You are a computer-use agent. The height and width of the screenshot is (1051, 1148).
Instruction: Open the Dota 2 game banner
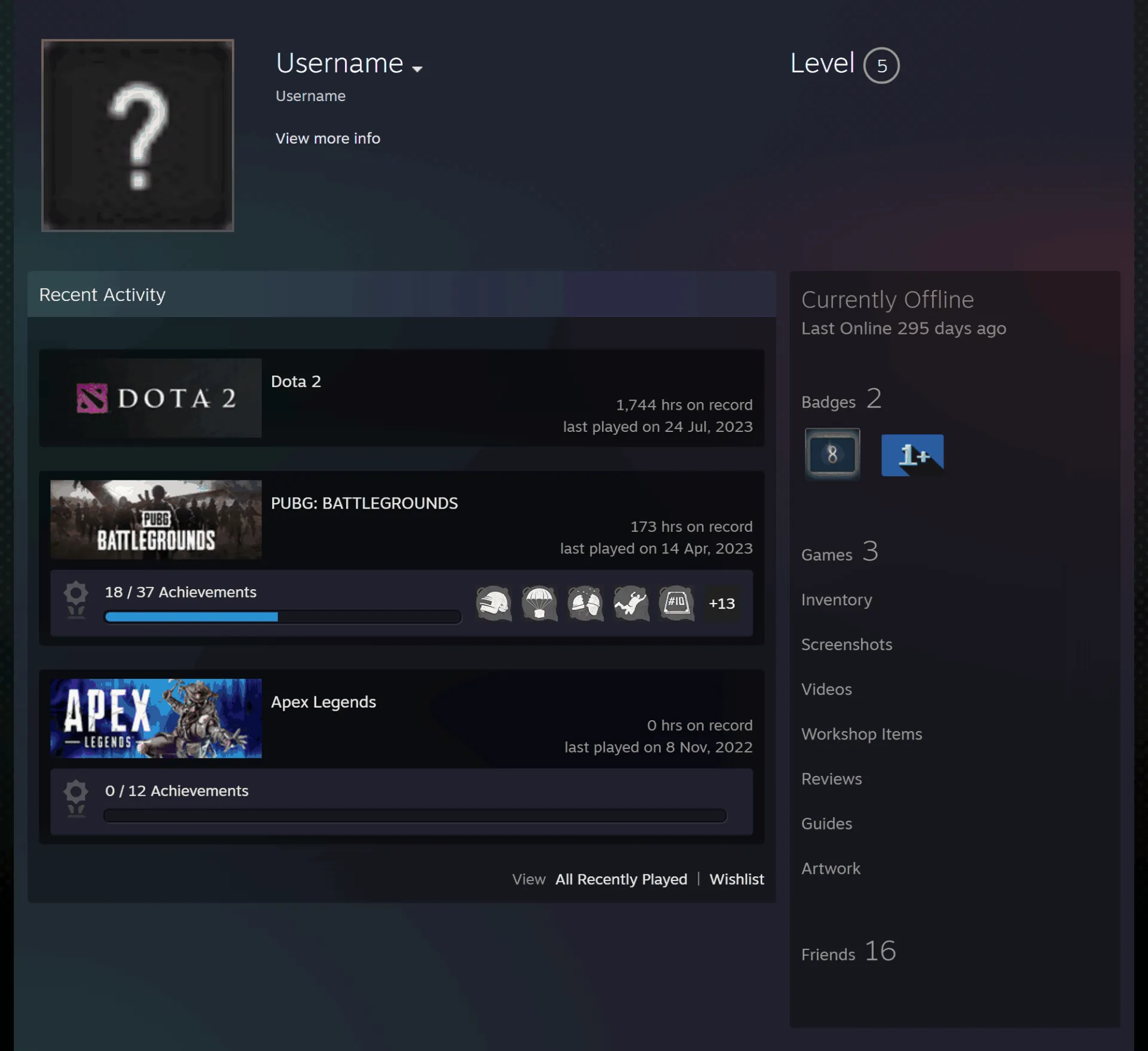156,398
